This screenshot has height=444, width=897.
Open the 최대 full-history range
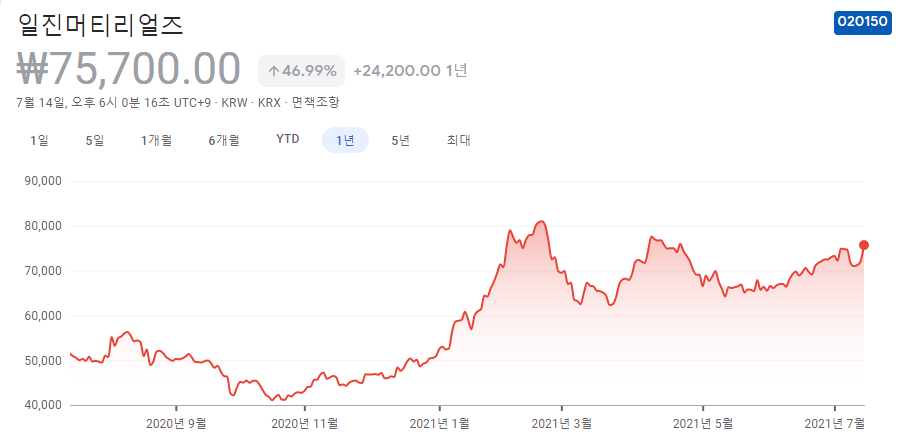click(x=459, y=140)
